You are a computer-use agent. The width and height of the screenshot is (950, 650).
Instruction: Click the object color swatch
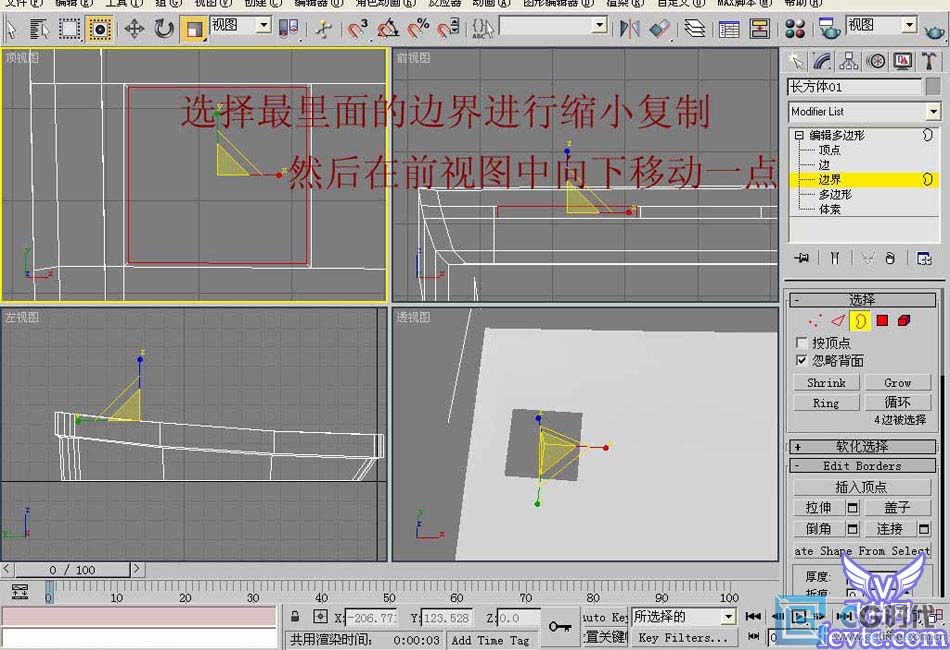[x=933, y=87]
